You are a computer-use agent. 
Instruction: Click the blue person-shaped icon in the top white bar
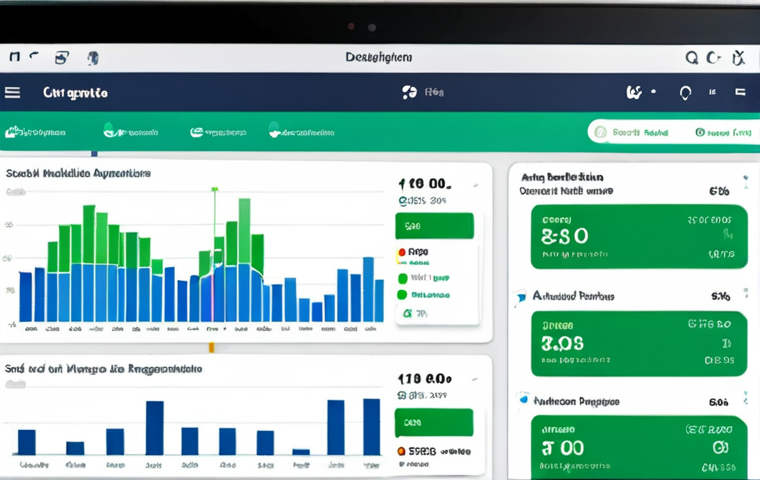[x=93, y=58]
